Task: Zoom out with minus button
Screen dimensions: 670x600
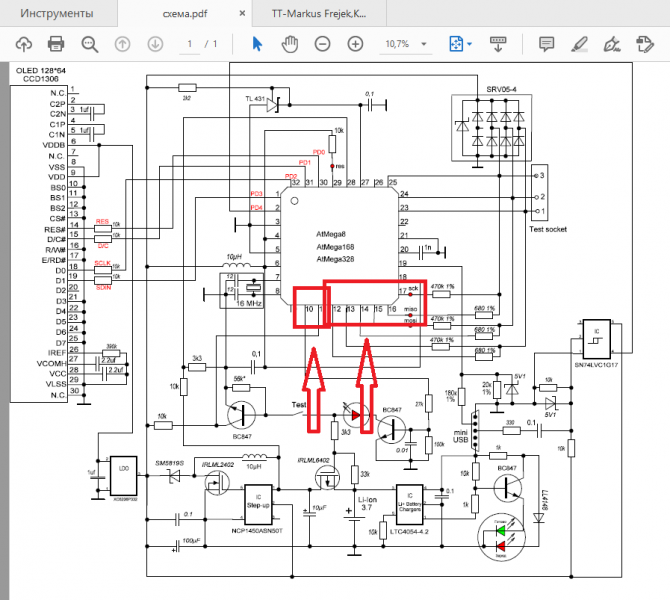Action: pyautogui.click(x=323, y=44)
